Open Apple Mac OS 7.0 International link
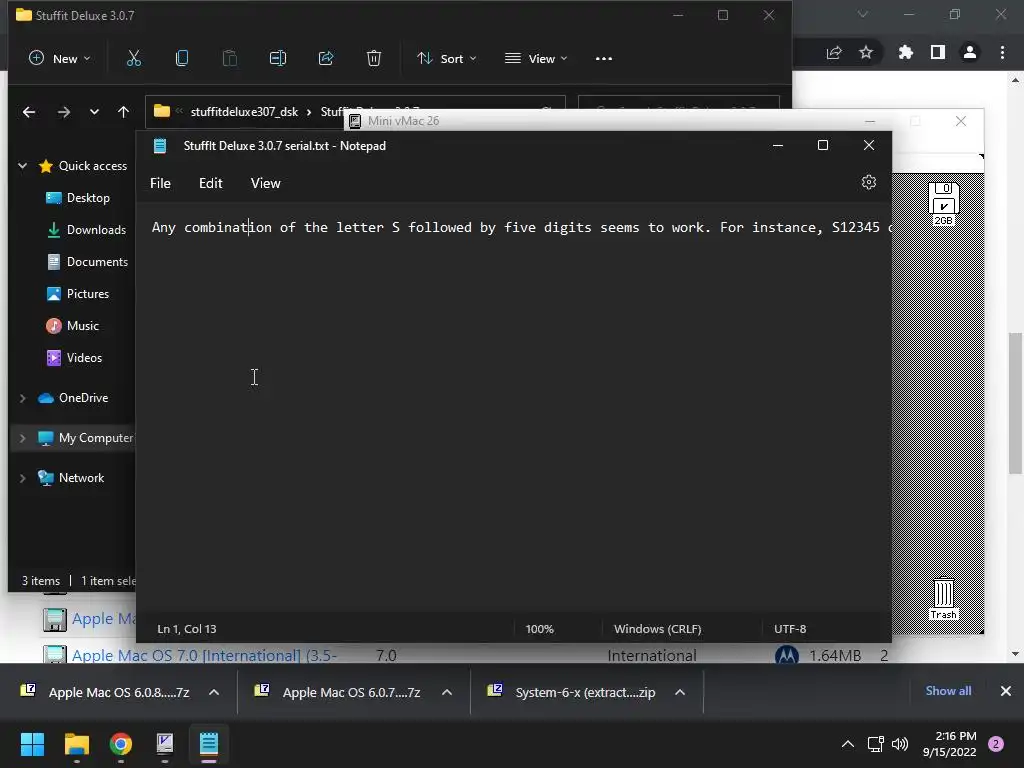Image resolution: width=1024 pixels, height=768 pixels. (x=204, y=655)
